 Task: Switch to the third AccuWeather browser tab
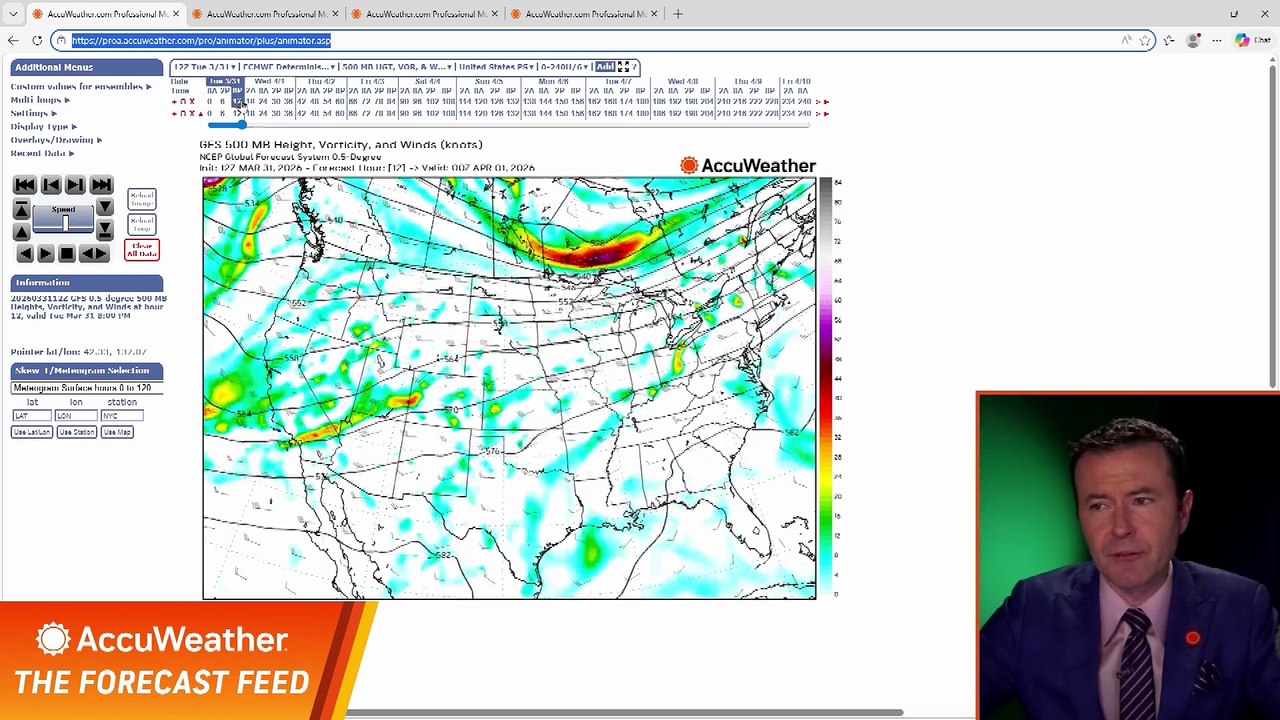coord(426,14)
